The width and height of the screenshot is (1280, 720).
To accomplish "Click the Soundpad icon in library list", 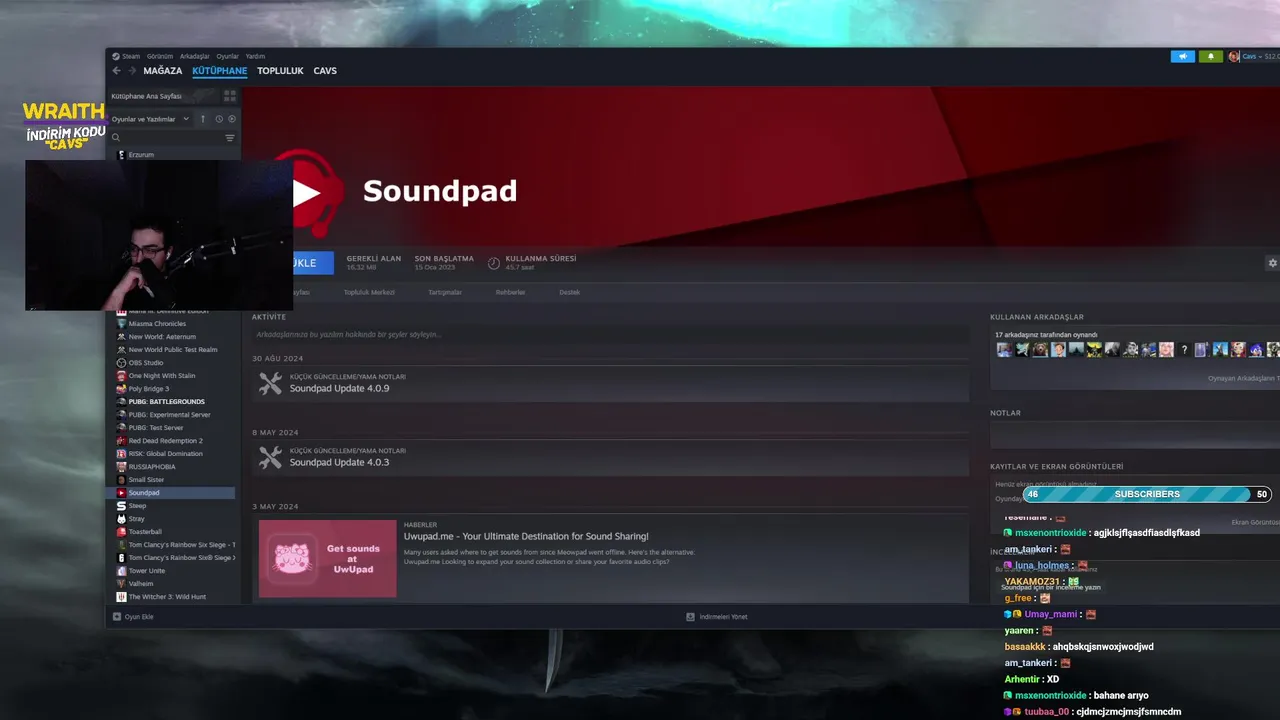I will coord(121,493).
